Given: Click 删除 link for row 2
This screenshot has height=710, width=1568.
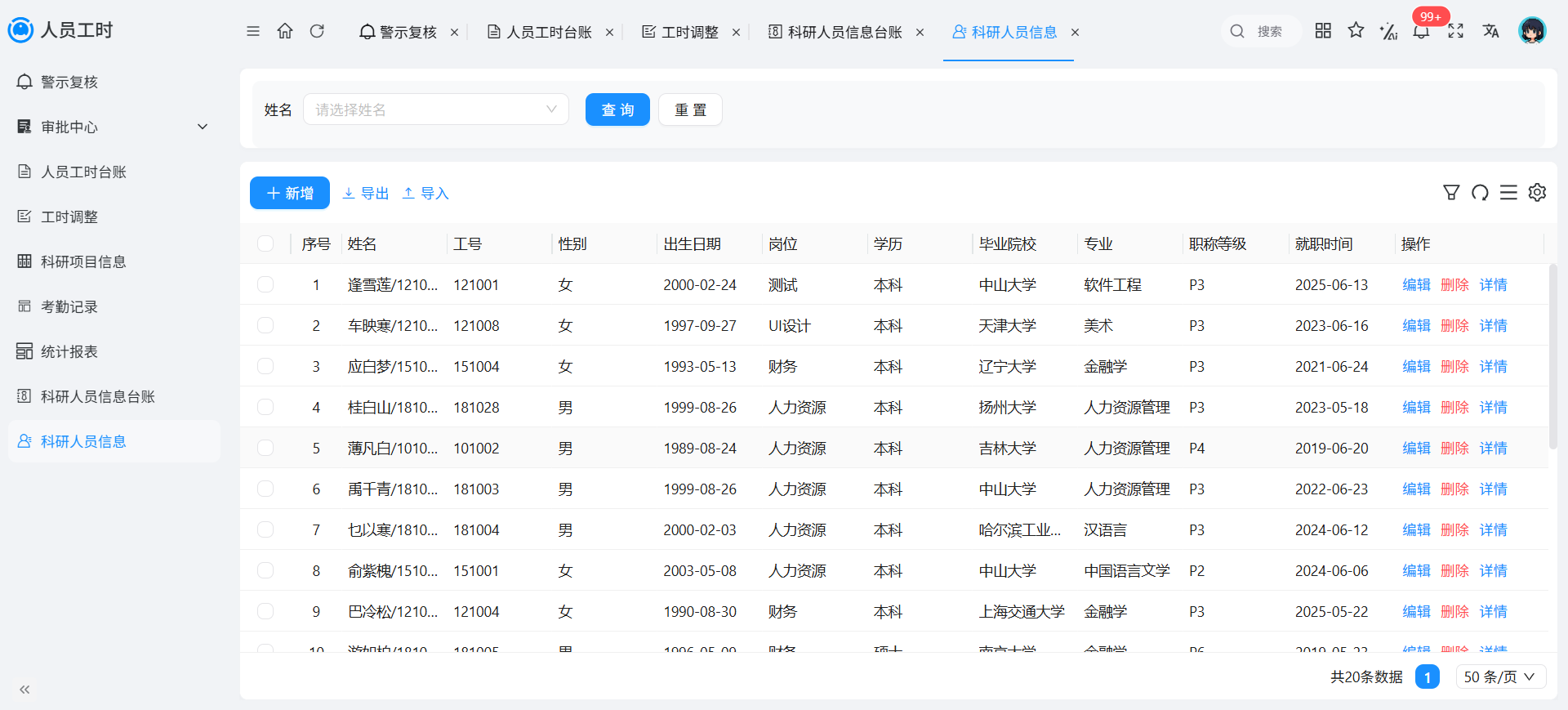Looking at the screenshot, I should point(1454,325).
